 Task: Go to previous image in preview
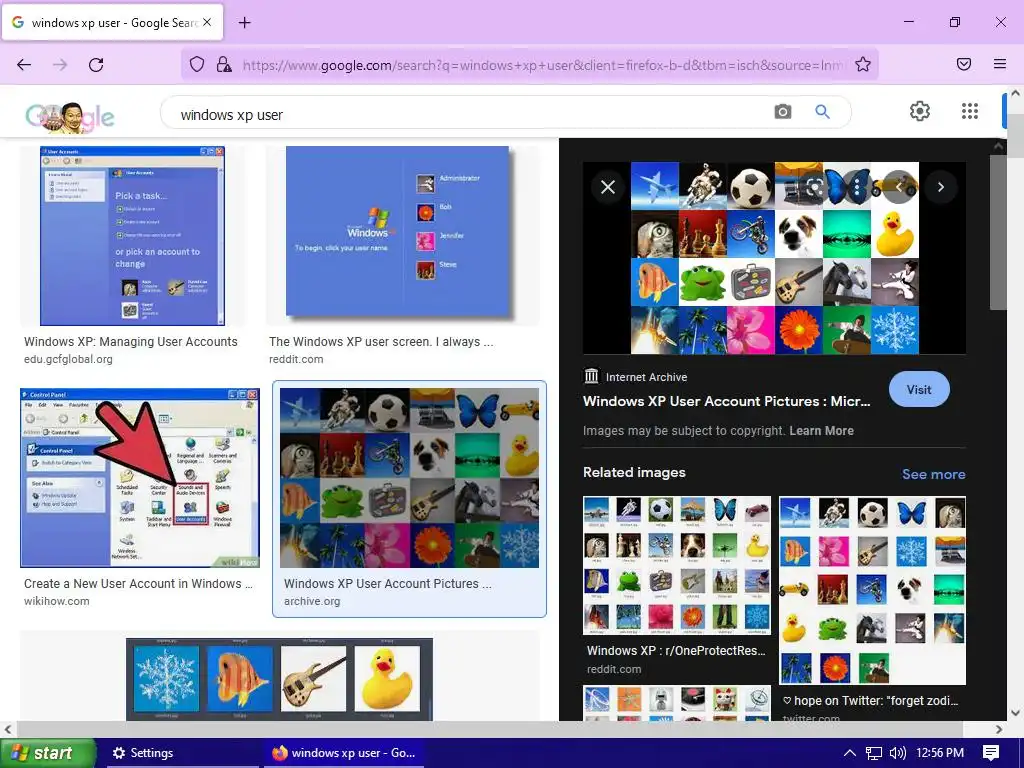(899, 187)
